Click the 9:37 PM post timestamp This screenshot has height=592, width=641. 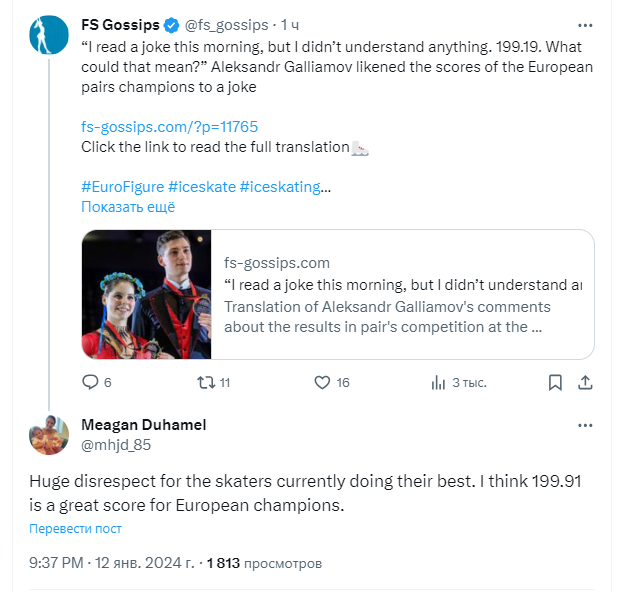coord(55,563)
